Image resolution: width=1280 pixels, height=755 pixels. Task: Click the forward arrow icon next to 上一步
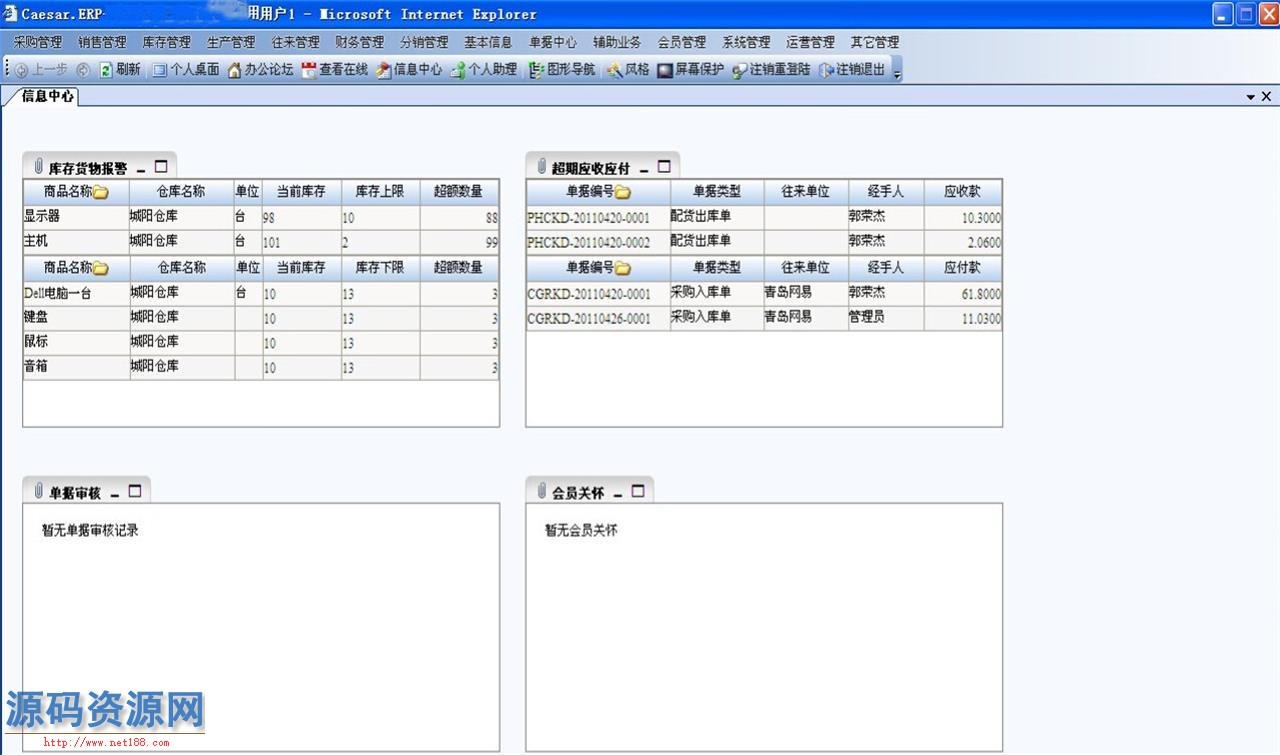(83, 70)
